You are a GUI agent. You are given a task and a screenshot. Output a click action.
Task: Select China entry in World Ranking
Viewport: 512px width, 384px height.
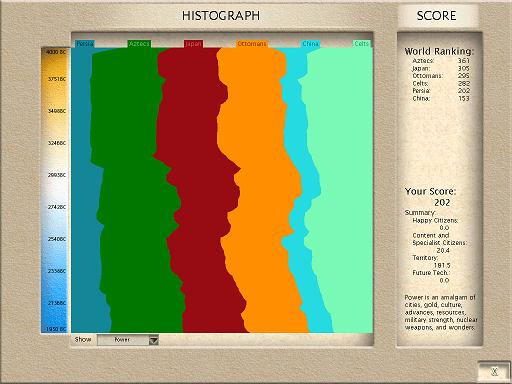441,98
